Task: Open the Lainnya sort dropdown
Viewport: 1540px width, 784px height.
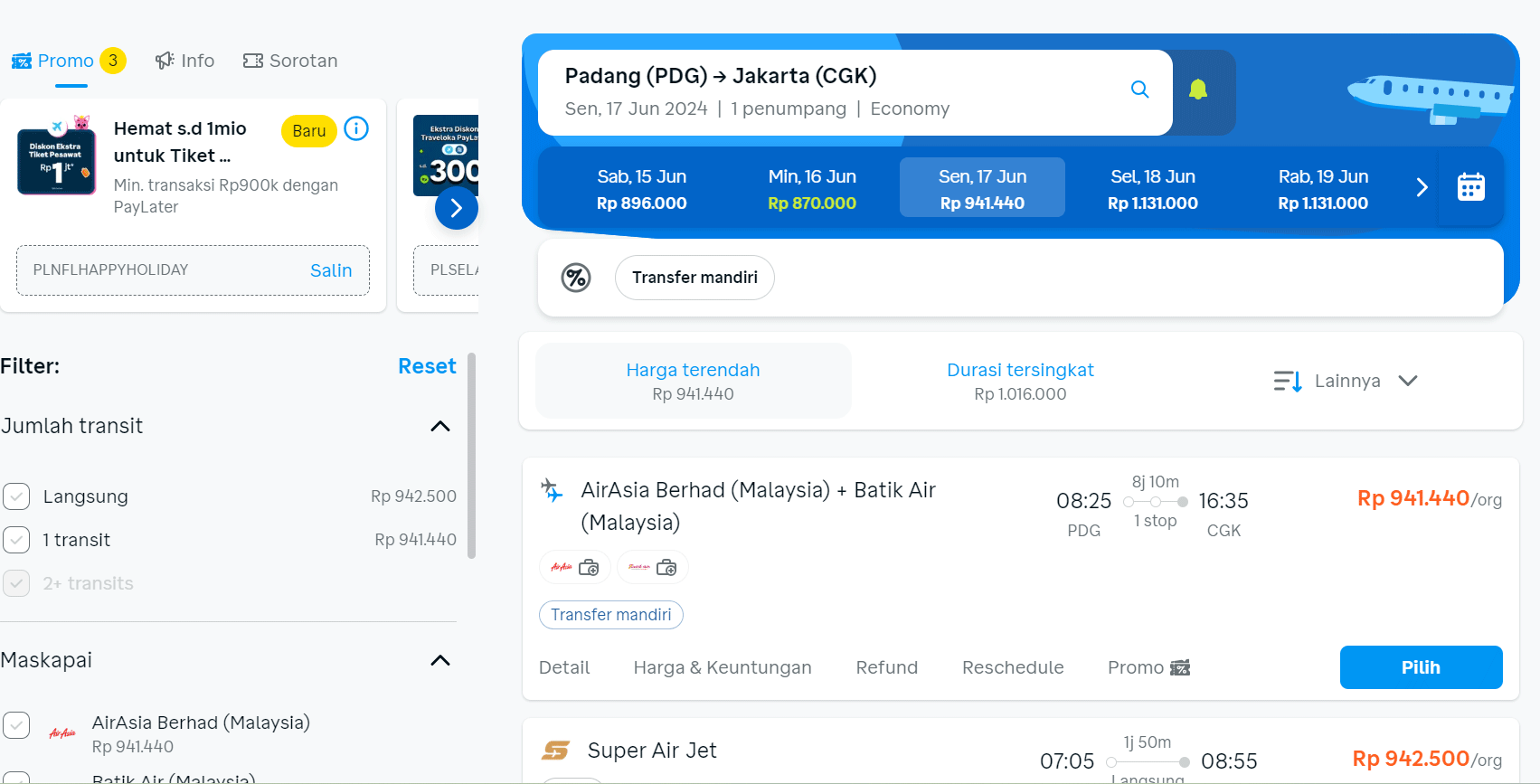Action: pyautogui.click(x=1345, y=381)
